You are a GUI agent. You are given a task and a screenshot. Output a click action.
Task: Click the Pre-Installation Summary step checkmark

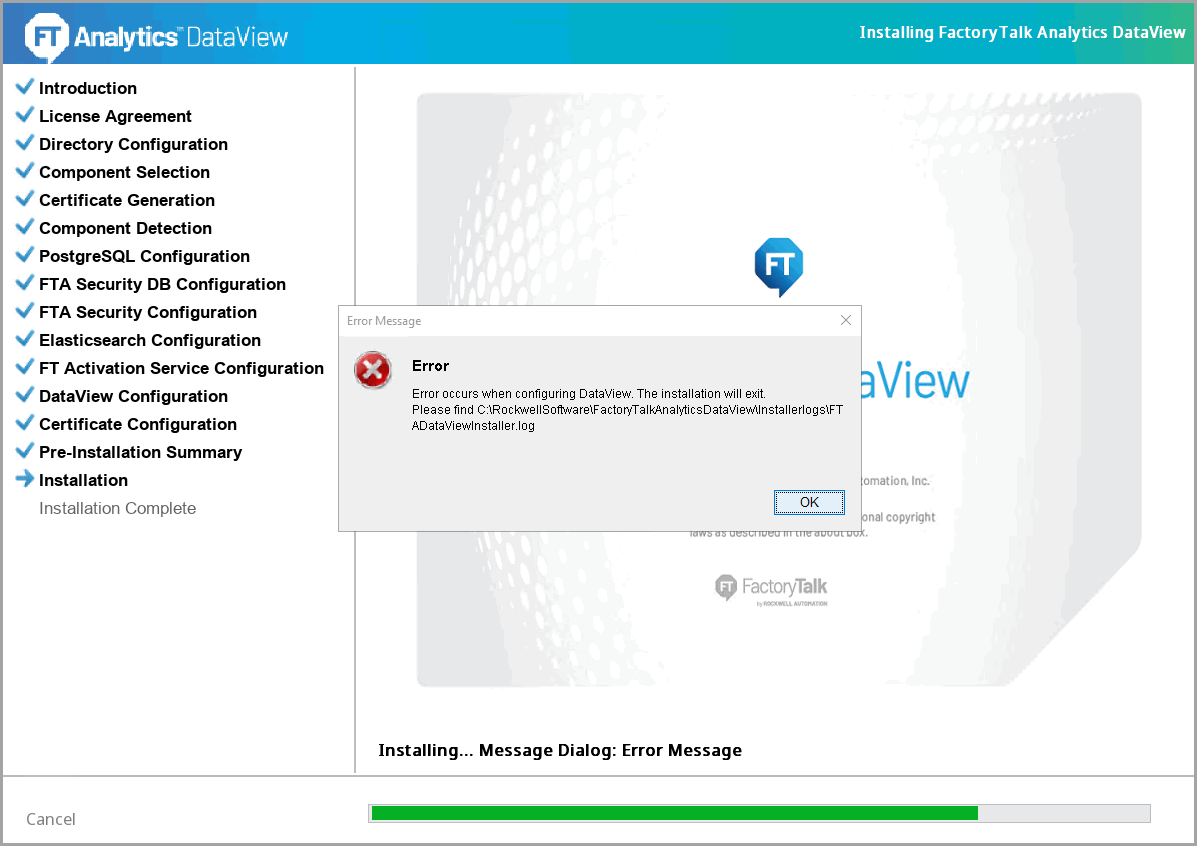pos(24,450)
